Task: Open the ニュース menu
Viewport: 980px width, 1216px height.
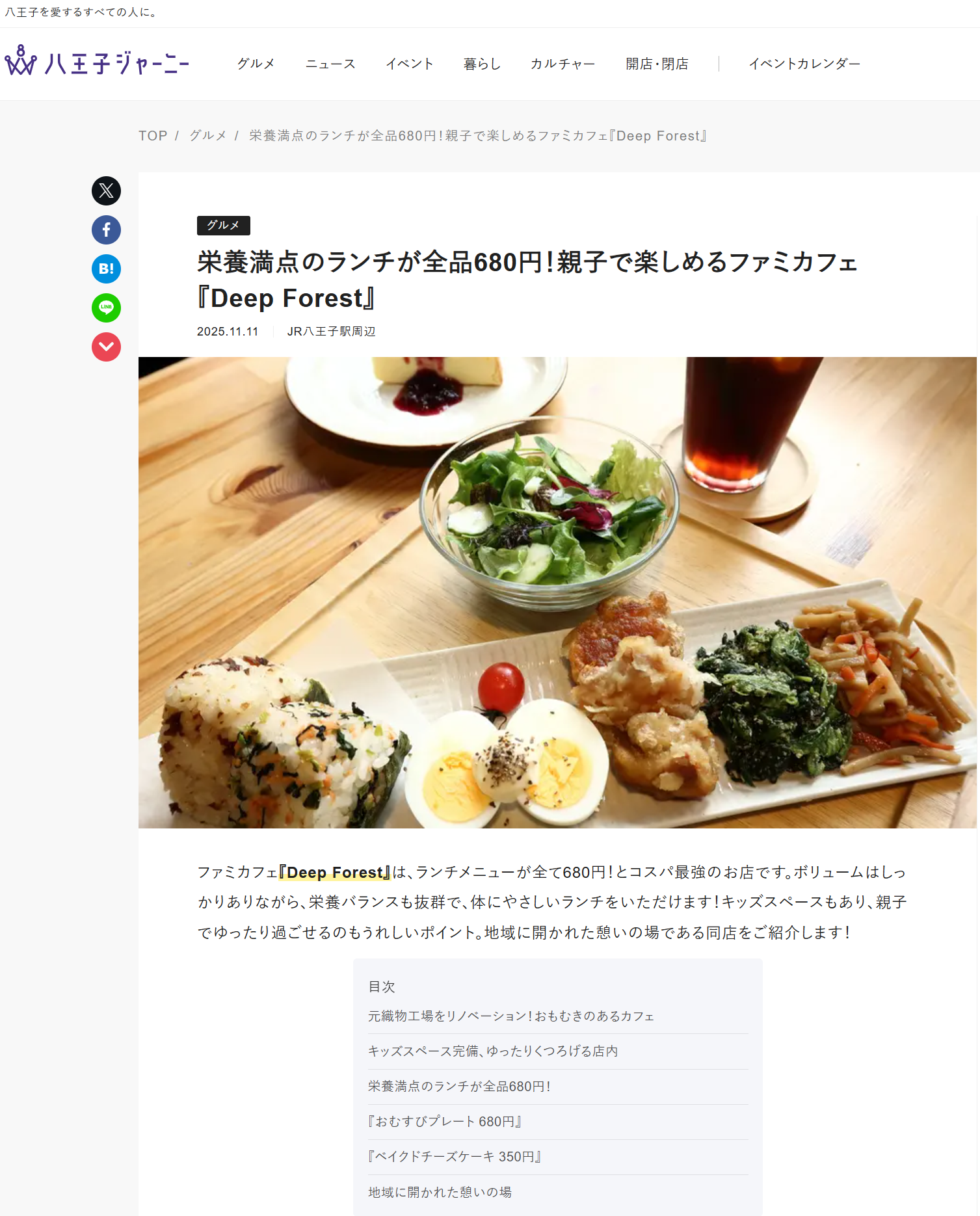Action: 330,64
